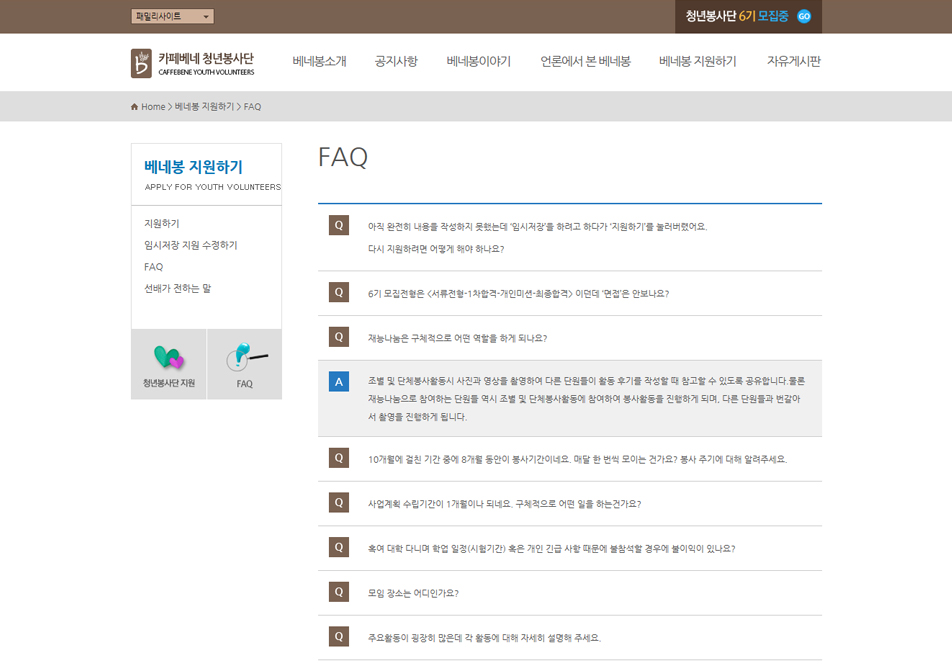Expand the 주요활동 설명 question

point(484,637)
